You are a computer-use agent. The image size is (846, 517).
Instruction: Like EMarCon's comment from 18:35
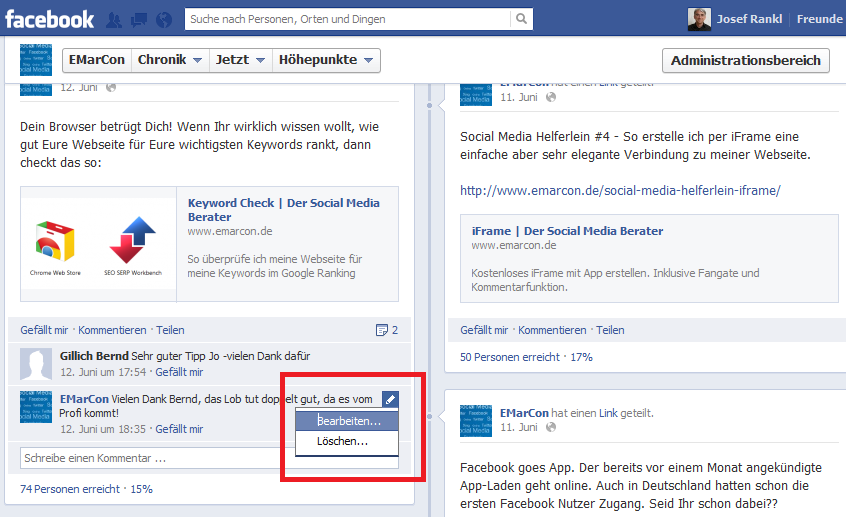point(179,430)
